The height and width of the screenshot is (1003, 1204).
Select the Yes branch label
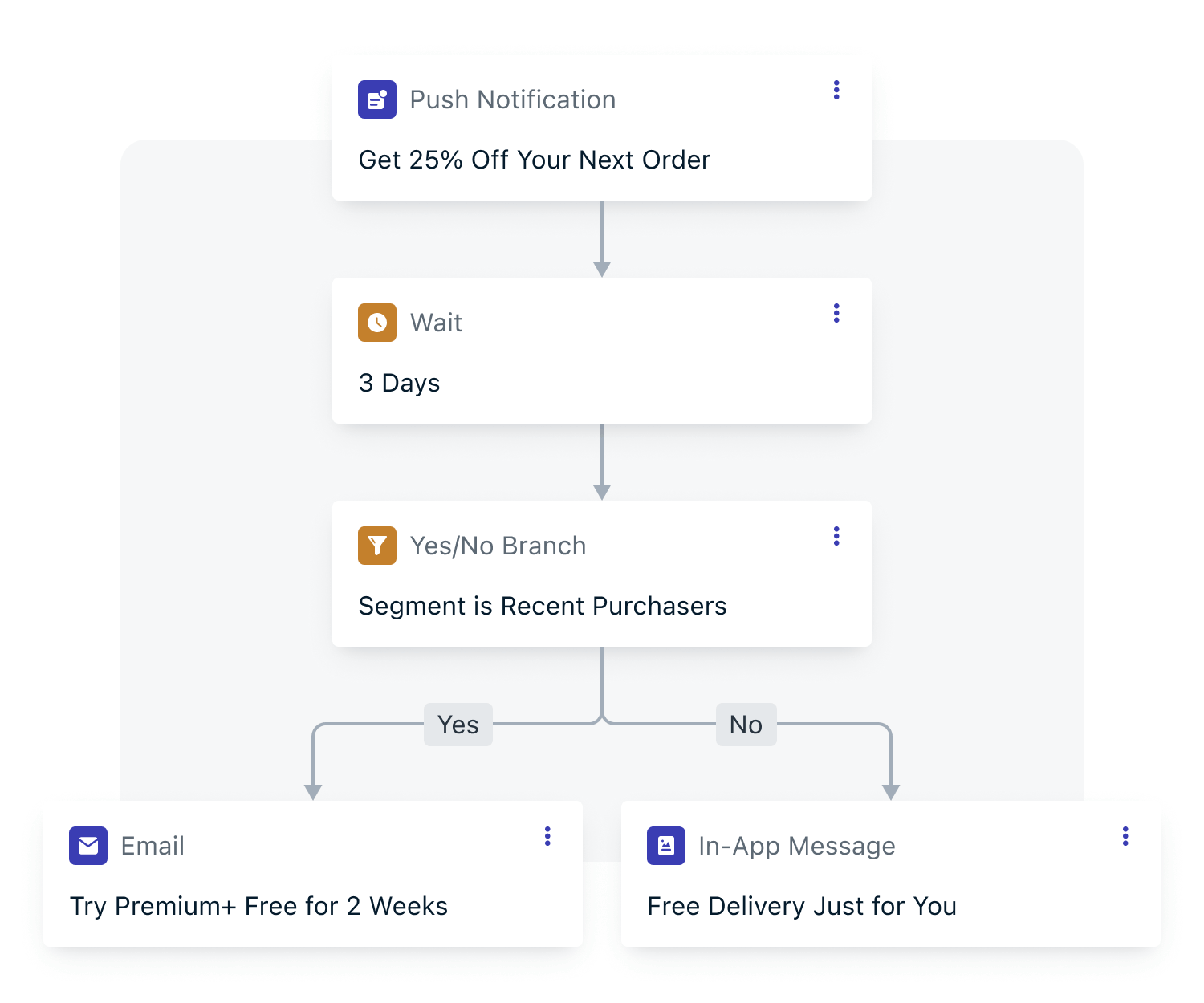pos(458,725)
